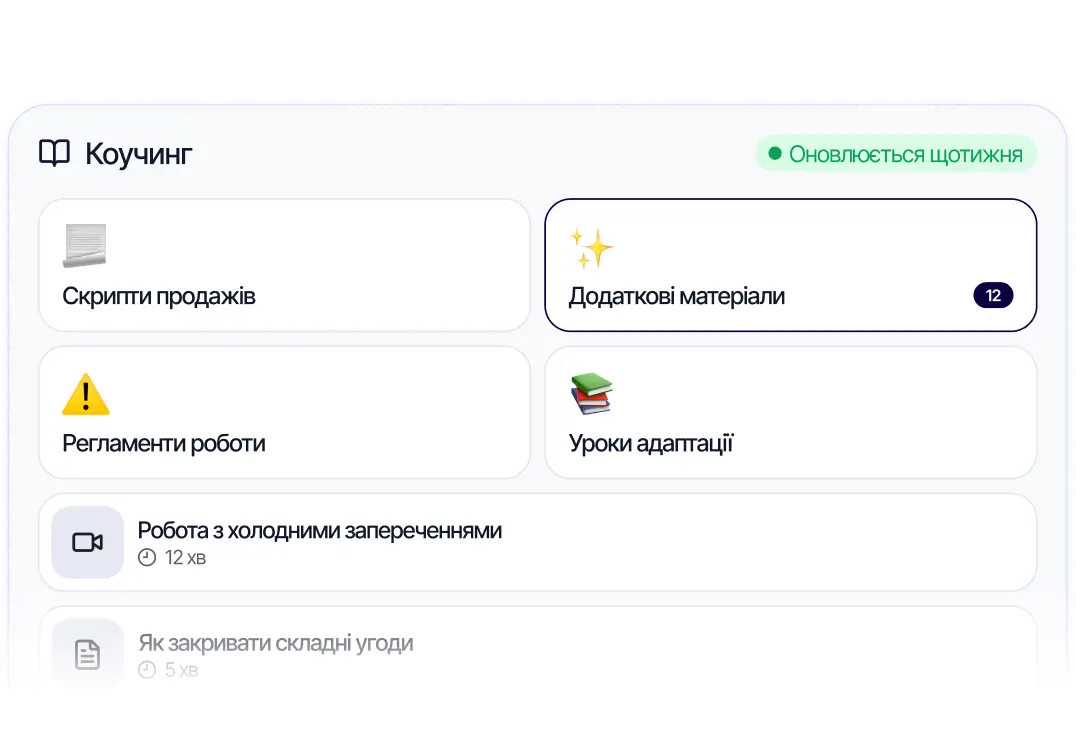
Task: Click the warning triangle on Регламенти роботи
Action: click(x=88, y=393)
